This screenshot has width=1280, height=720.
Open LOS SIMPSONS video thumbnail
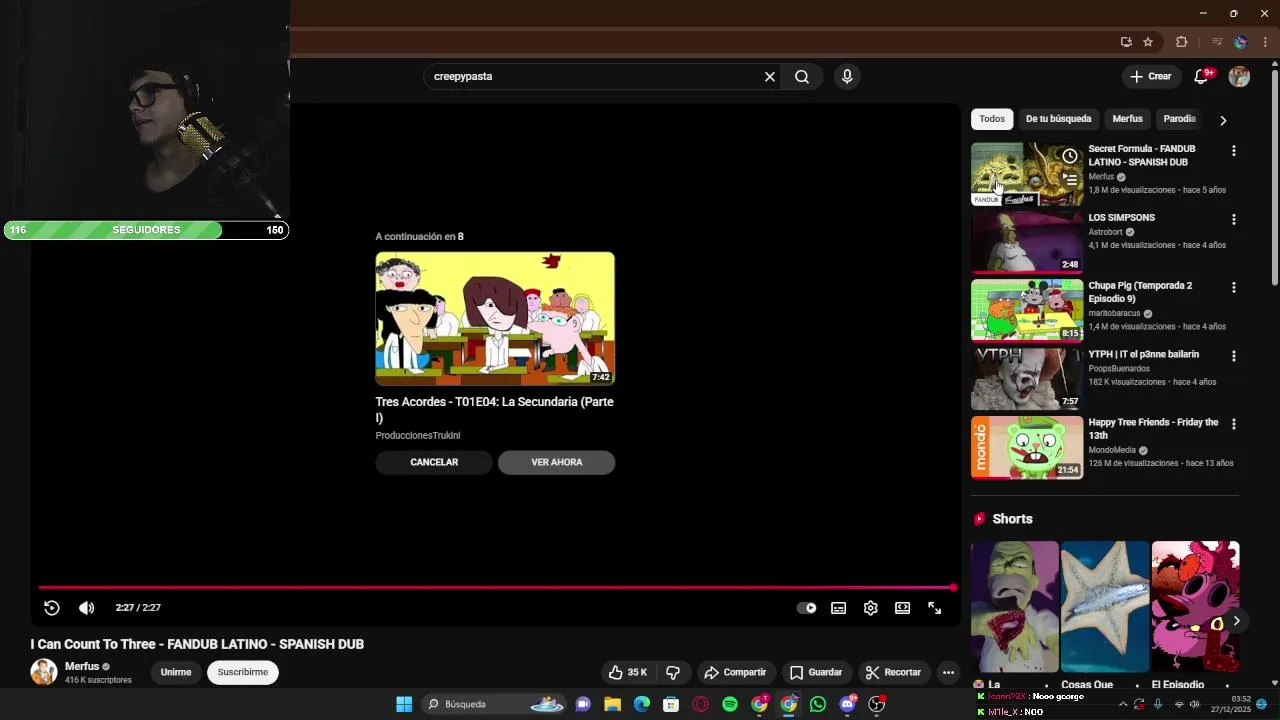coord(1027,242)
